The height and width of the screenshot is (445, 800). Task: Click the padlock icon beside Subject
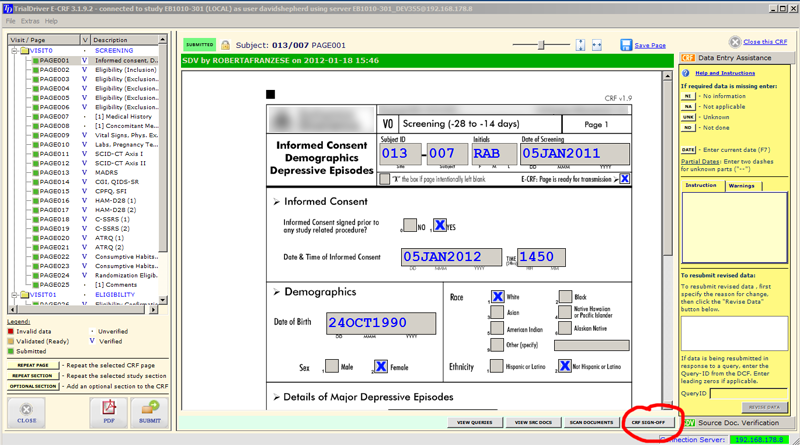225,45
